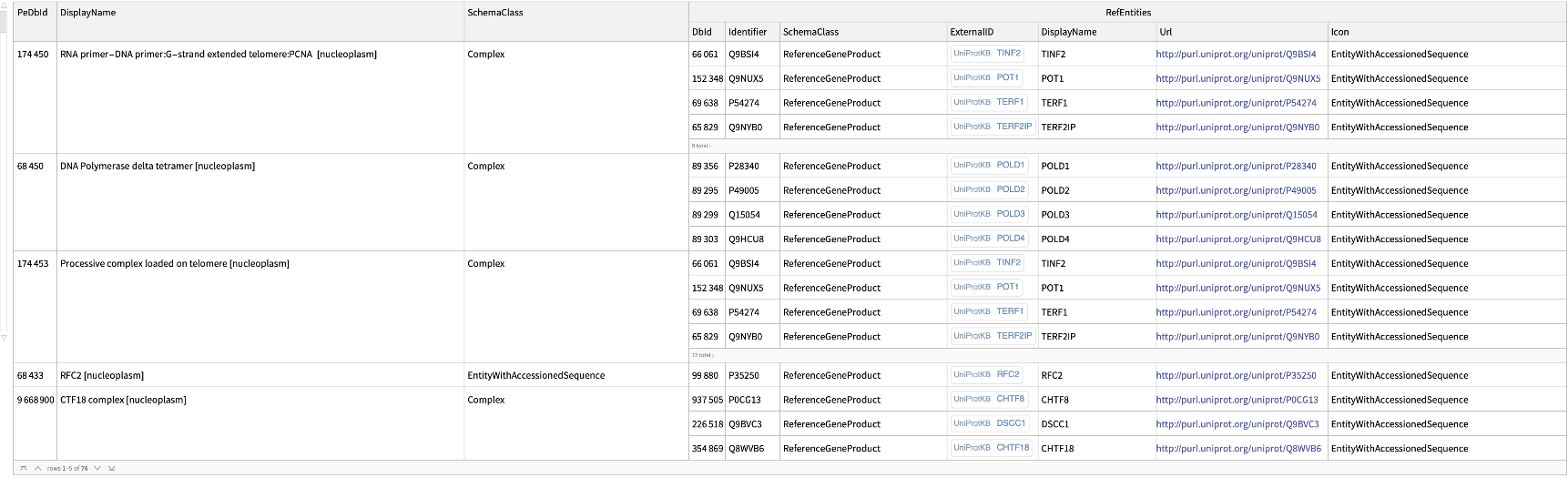
Task: Follow the uniprot P35250 URL link
Action: coord(1236,376)
